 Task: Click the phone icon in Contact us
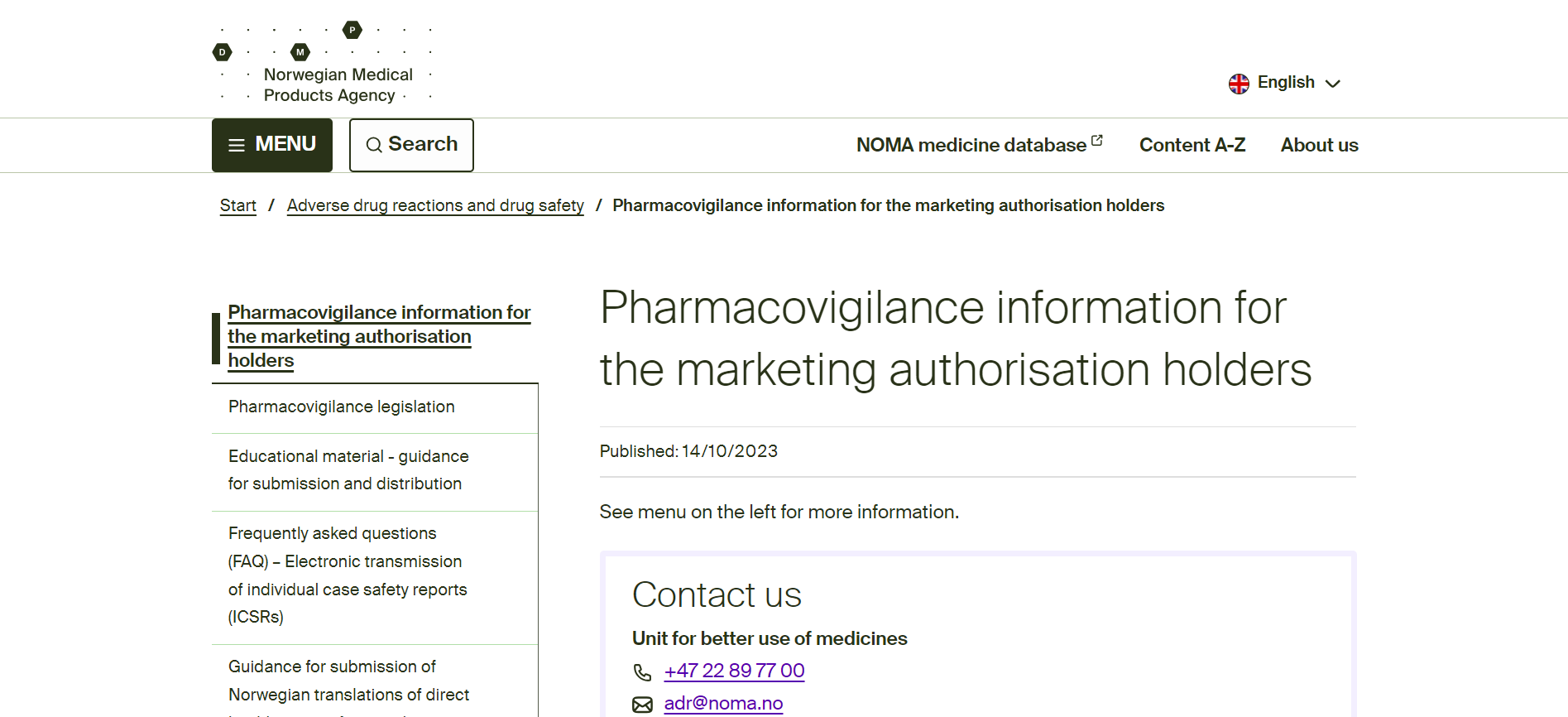[x=642, y=672]
